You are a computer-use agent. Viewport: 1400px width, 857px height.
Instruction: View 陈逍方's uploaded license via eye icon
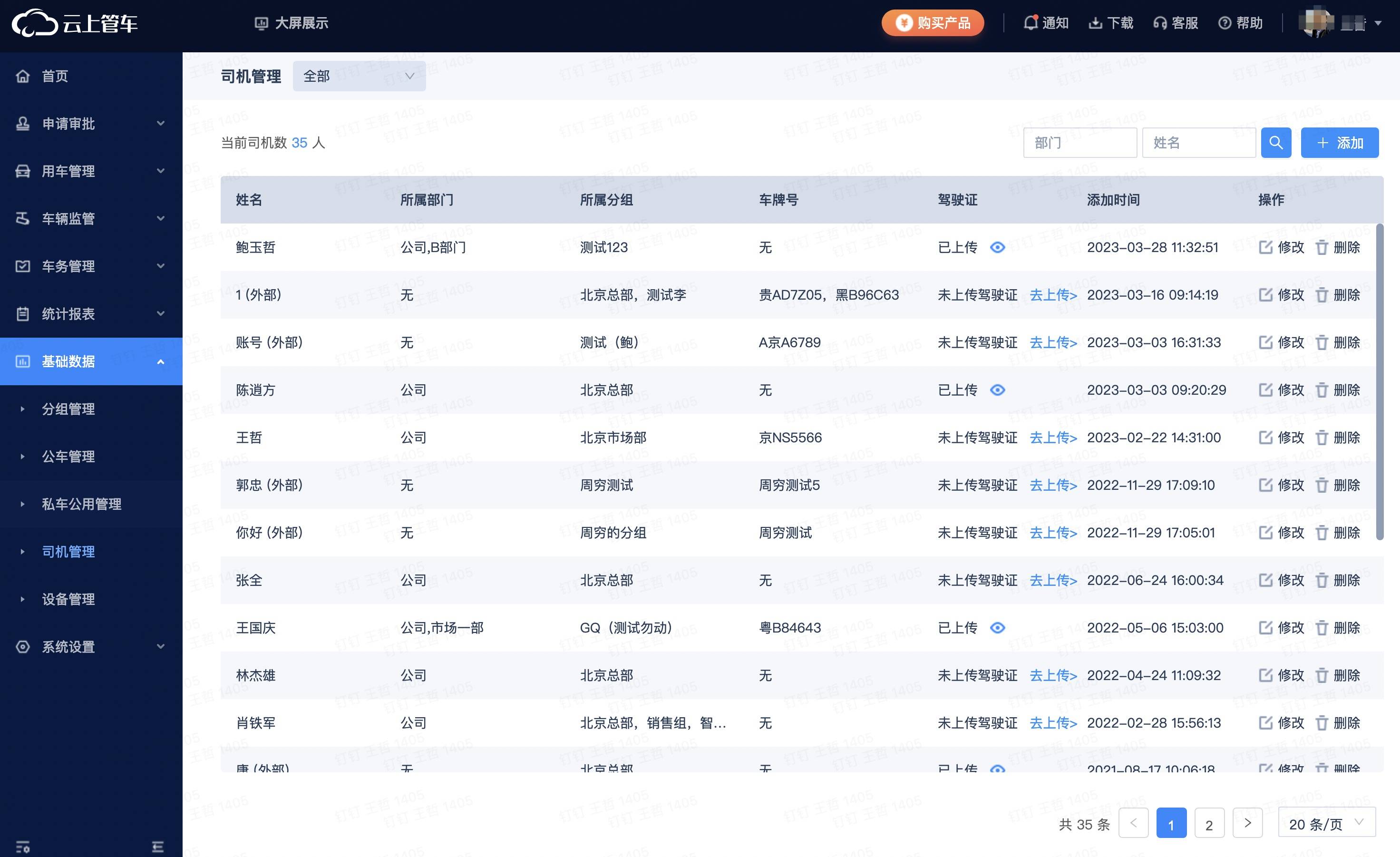(998, 390)
